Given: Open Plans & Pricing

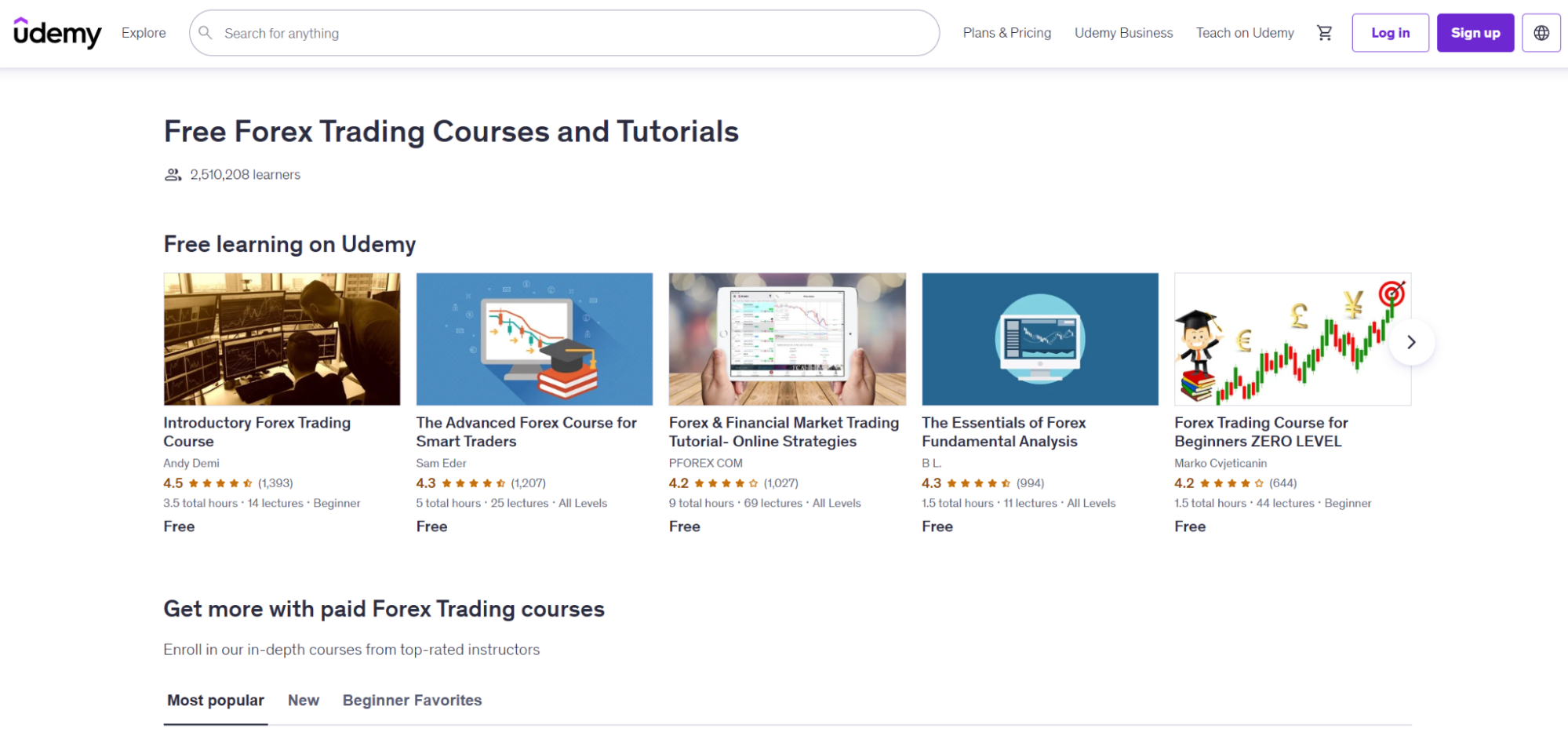Looking at the screenshot, I should pyautogui.click(x=1006, y=33).
